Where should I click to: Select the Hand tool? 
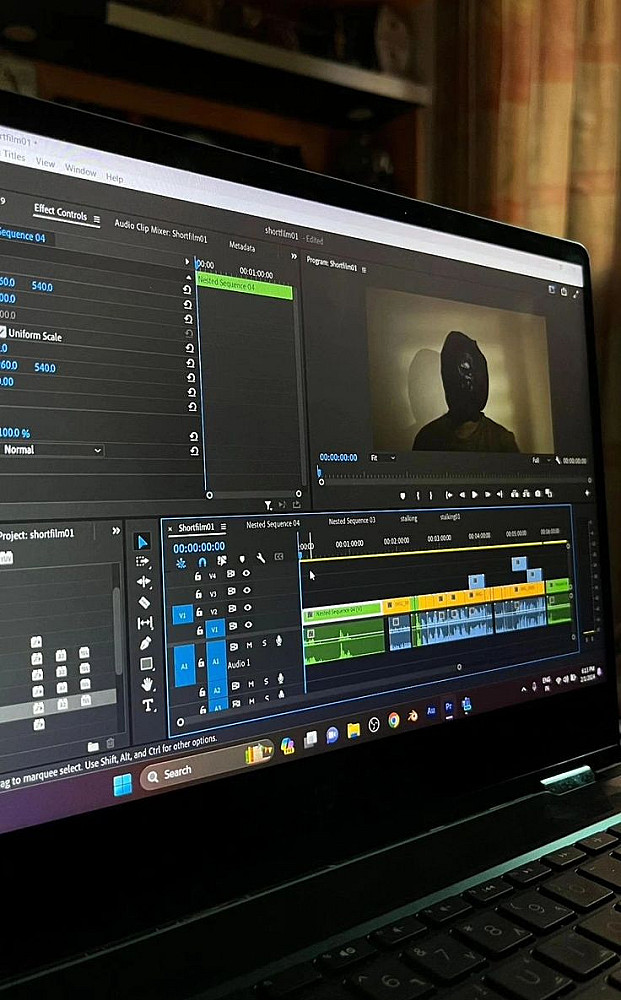pyautogui.click(x=148, y=685)
